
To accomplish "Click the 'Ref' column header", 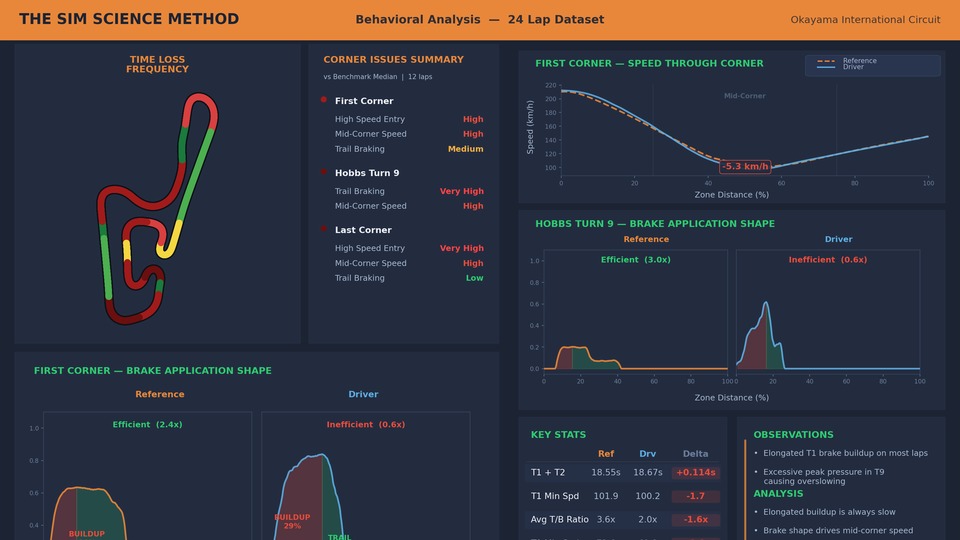I will click(606, 454).
